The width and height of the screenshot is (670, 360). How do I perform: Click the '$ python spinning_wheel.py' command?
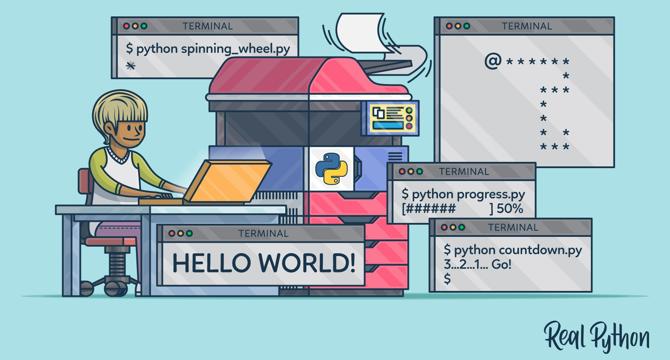tap(208, 49)
